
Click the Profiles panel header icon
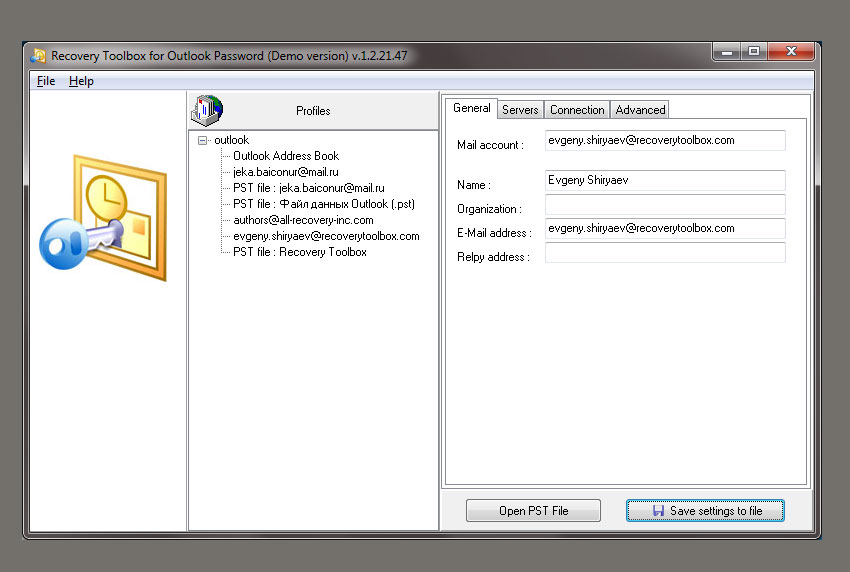point(207,110)
